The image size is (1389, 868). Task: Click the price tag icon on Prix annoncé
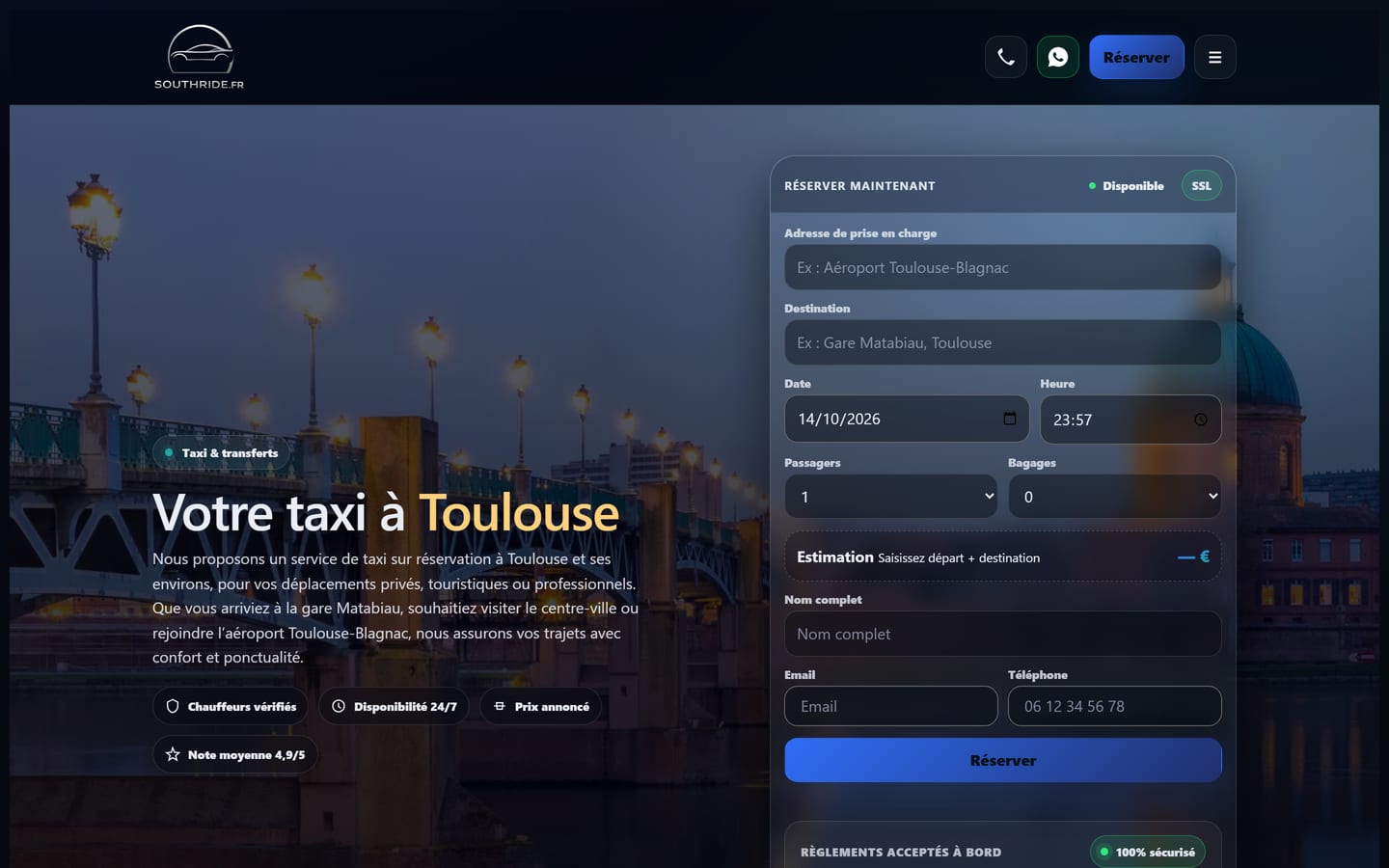tap(500, 706)
